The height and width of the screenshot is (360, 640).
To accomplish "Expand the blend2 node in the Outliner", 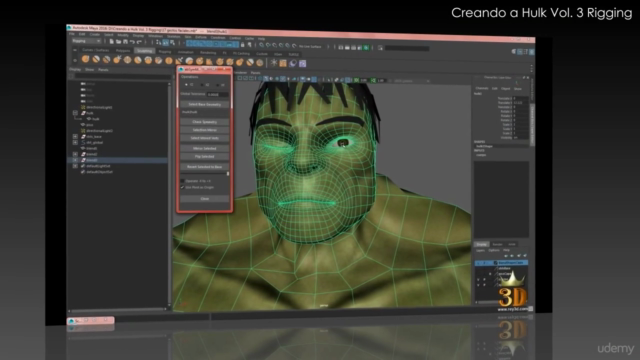I will click(x=75, y=154).
